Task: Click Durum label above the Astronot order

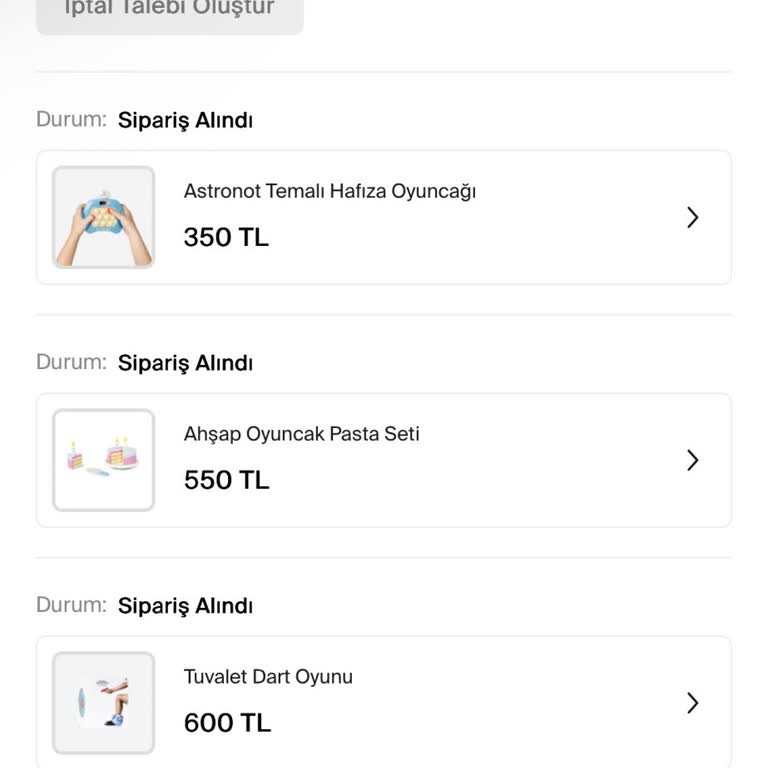Action: [x=70, y=120]
